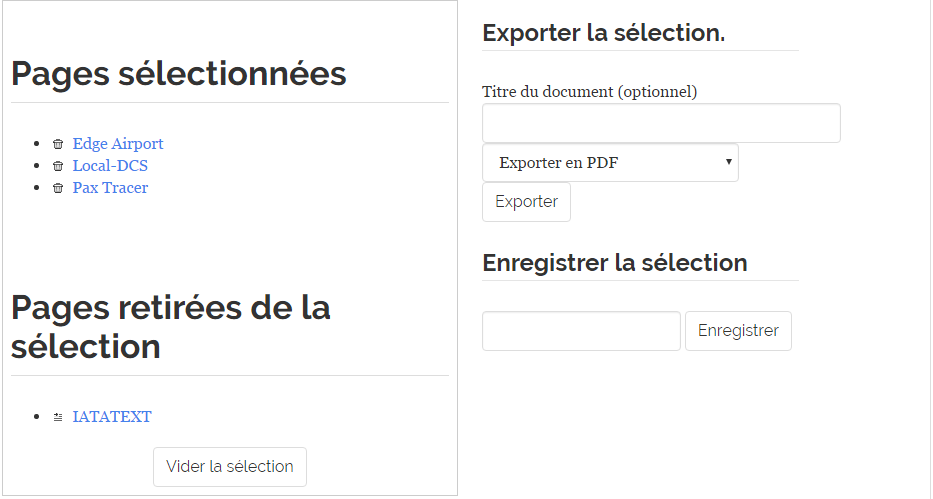
Task: Remove Edge Airport using its trash icon
Action: pos(58,144)
